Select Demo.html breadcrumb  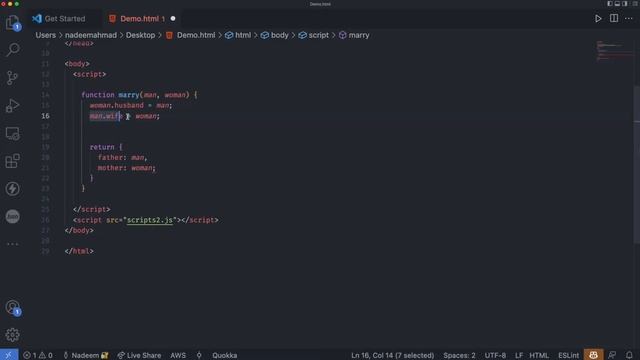click(191, 35)
